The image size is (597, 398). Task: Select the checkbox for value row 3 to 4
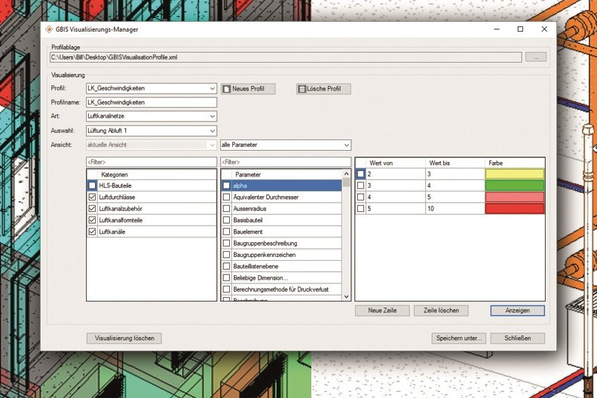pyautogui.click(x=361, y=185)
